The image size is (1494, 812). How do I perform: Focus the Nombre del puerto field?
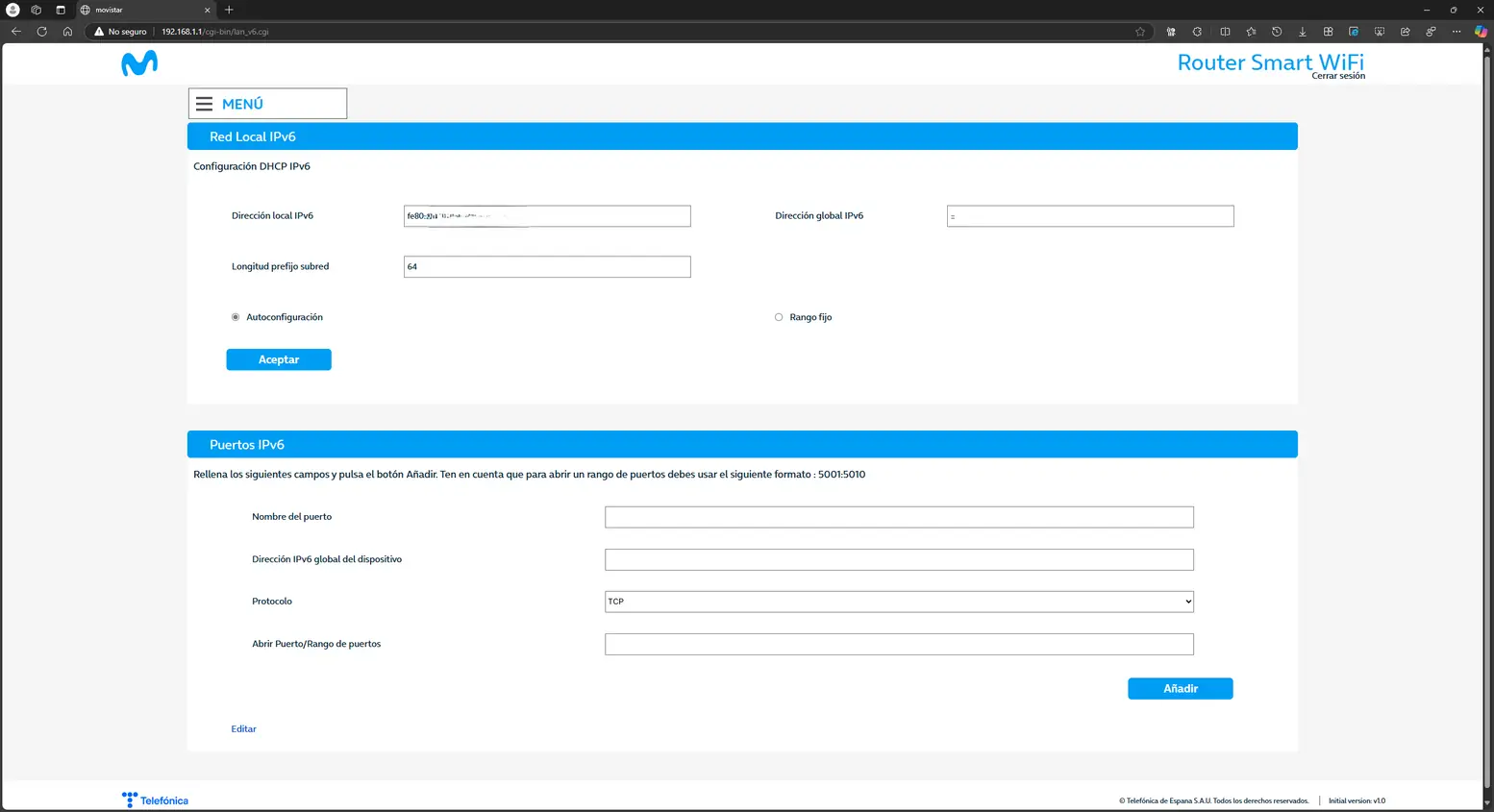click(899, 517)
